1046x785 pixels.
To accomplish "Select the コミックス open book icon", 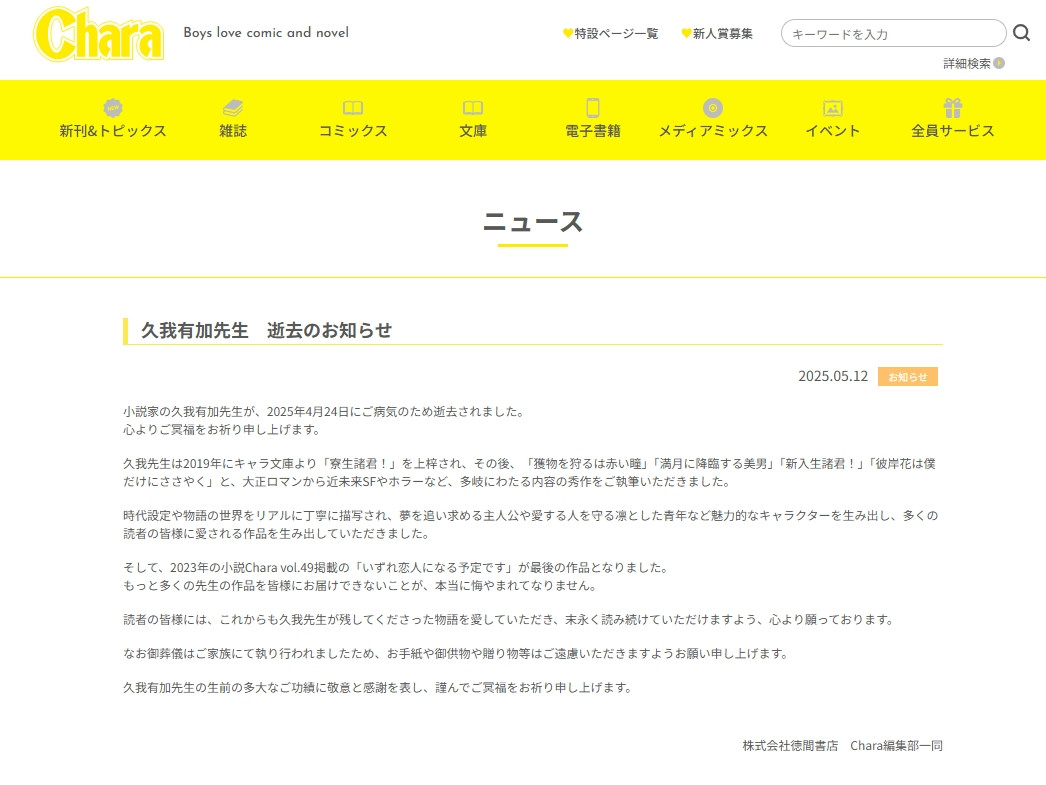I will point(353,108).
